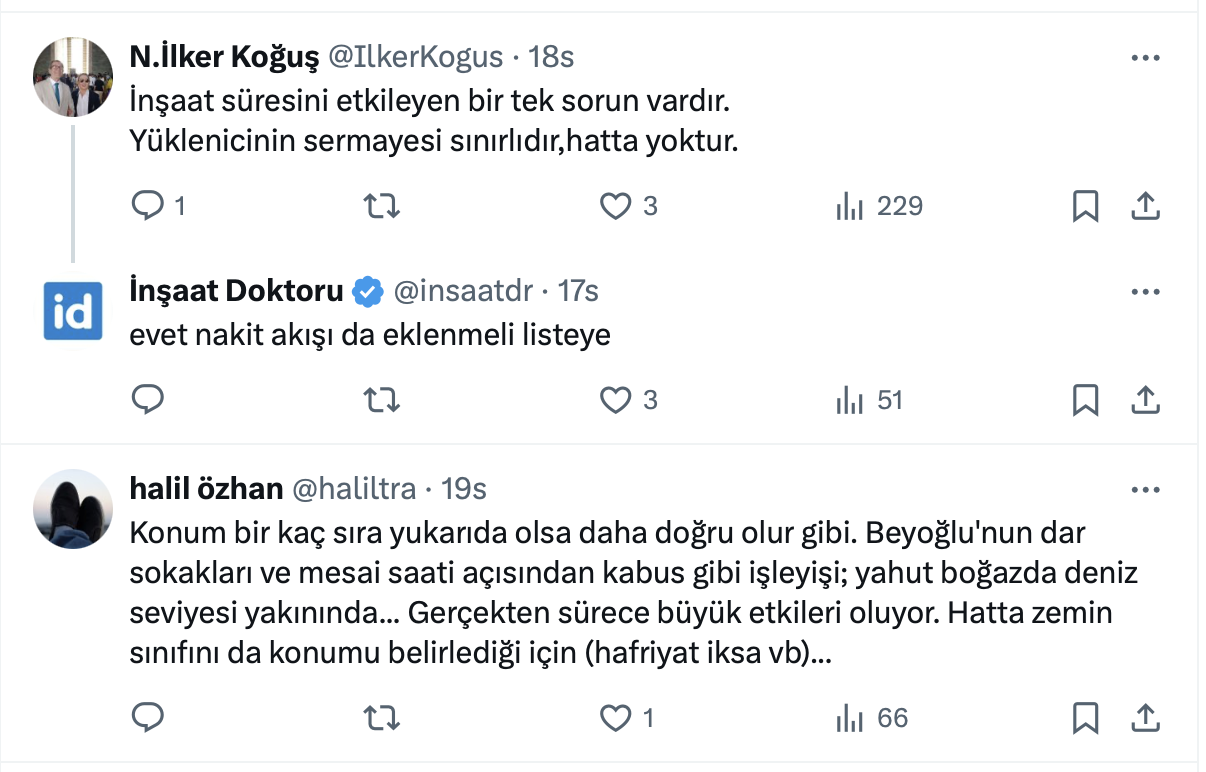The height and width of the screenshot is (772, 1206).
Task: Open @IlkerKogus profile handle
Action: pos(415,57)
